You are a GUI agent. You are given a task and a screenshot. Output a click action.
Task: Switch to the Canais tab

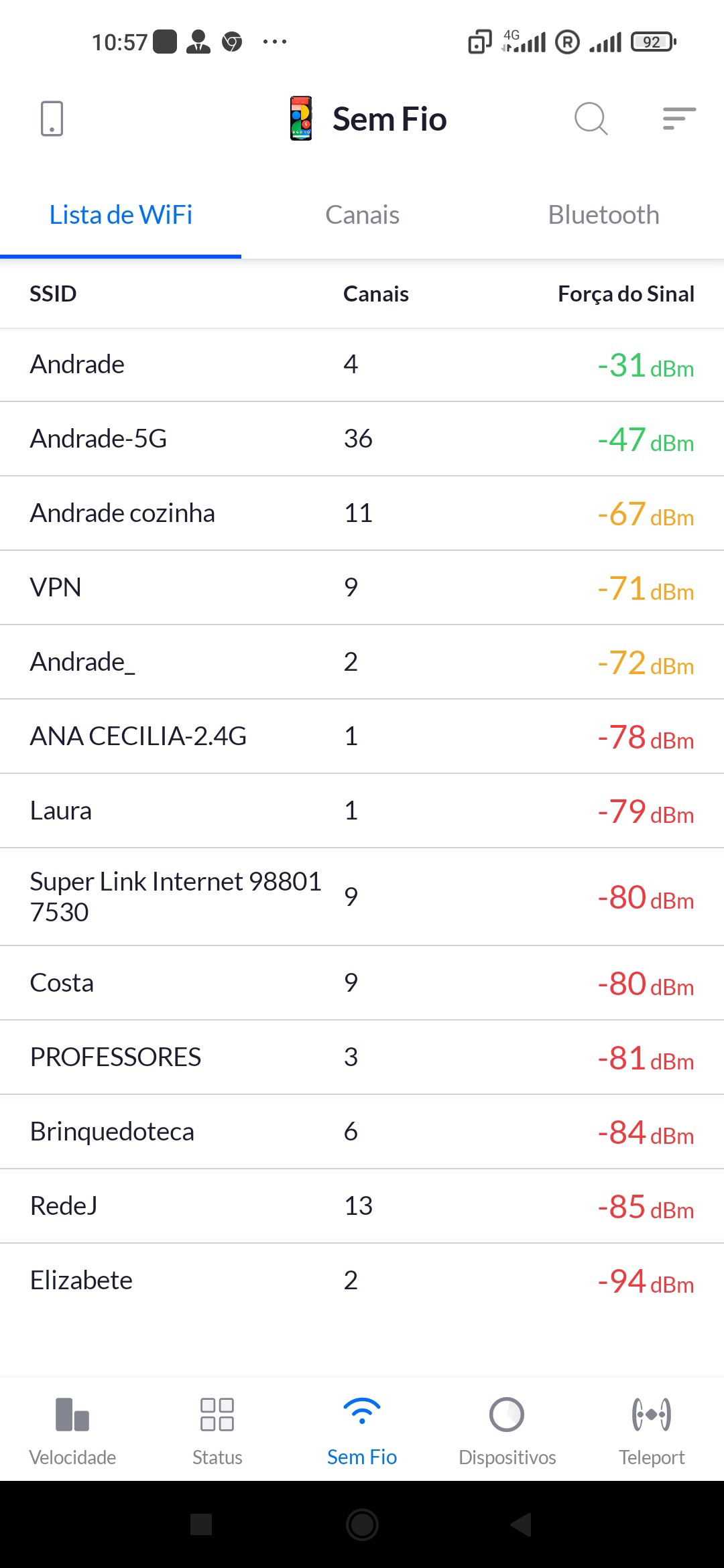pos(362,215)
